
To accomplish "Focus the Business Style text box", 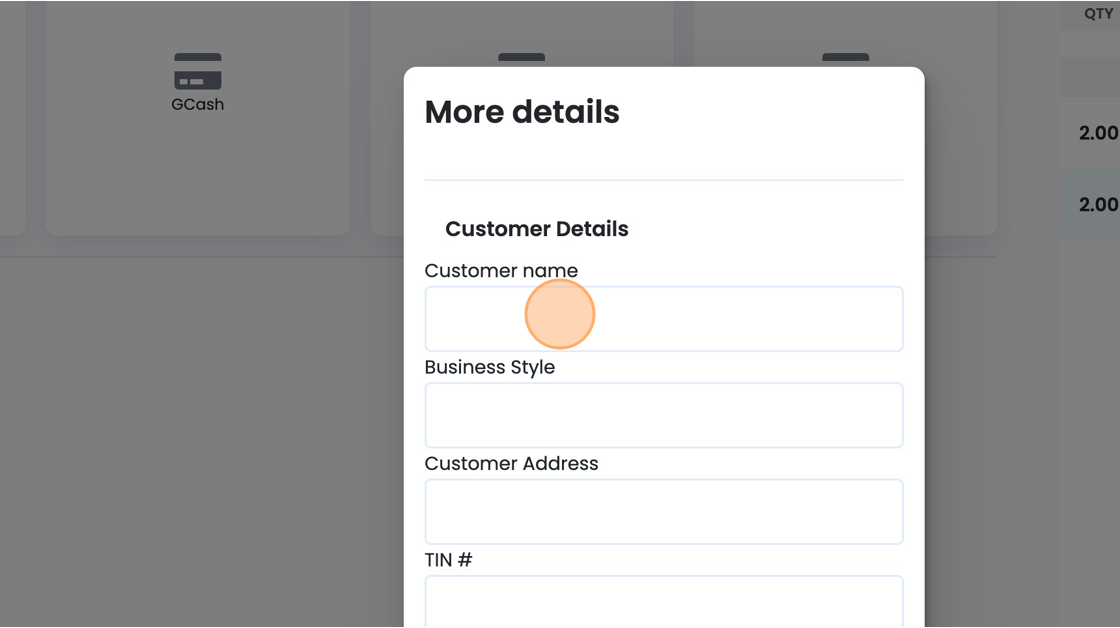I will pos(664,415).
